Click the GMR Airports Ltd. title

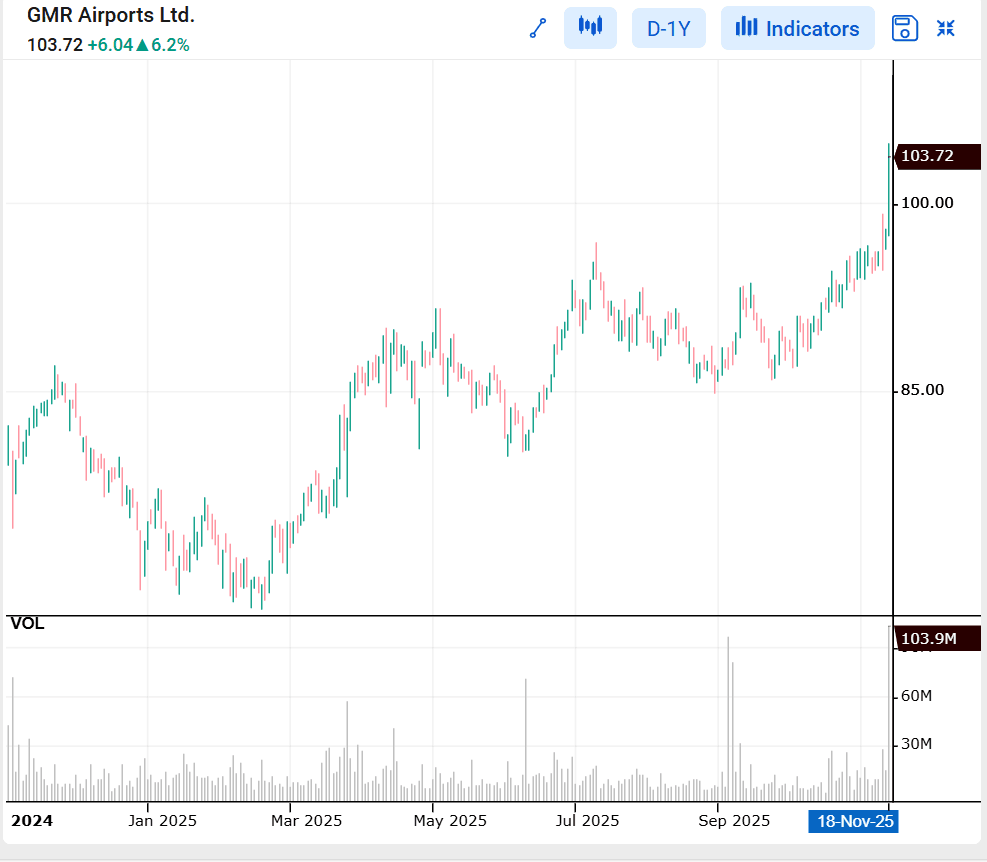[x=111, y=15]
